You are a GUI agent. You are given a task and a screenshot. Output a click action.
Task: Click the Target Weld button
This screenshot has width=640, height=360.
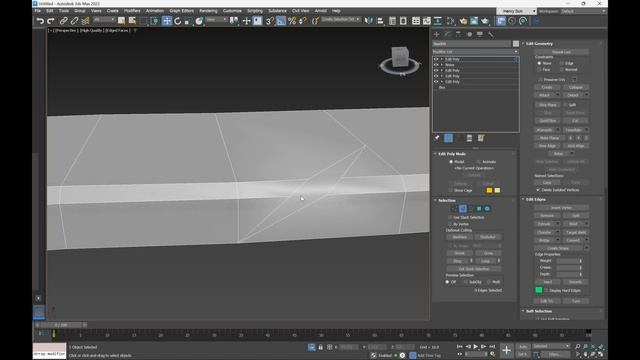(576, 232)
